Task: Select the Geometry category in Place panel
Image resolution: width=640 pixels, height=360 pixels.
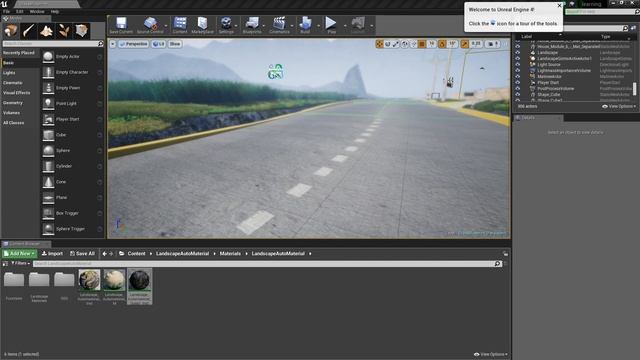Action: (13, 103)
